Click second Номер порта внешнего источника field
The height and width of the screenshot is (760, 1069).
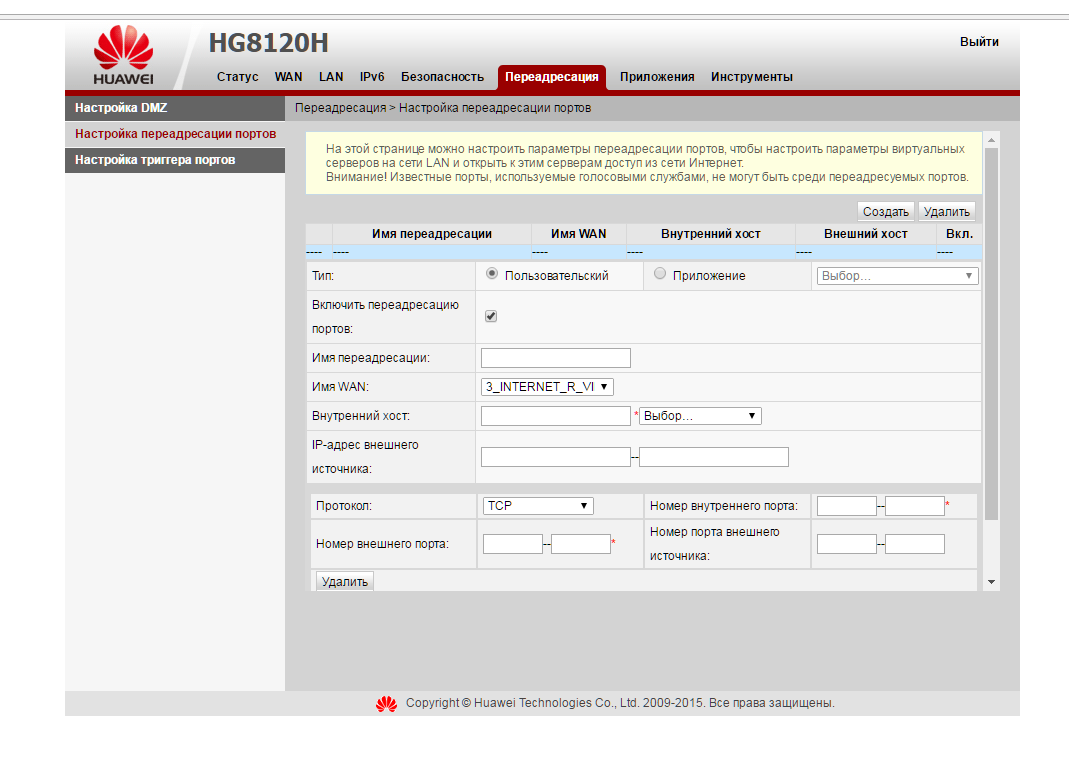[x=915, y=544]
